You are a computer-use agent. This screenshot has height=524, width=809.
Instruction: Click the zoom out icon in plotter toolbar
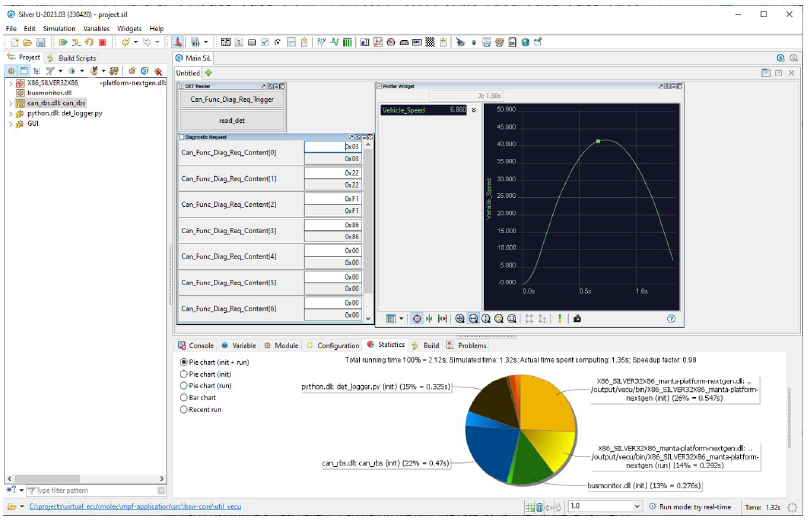pyautogui.click(x=473, y=319)
